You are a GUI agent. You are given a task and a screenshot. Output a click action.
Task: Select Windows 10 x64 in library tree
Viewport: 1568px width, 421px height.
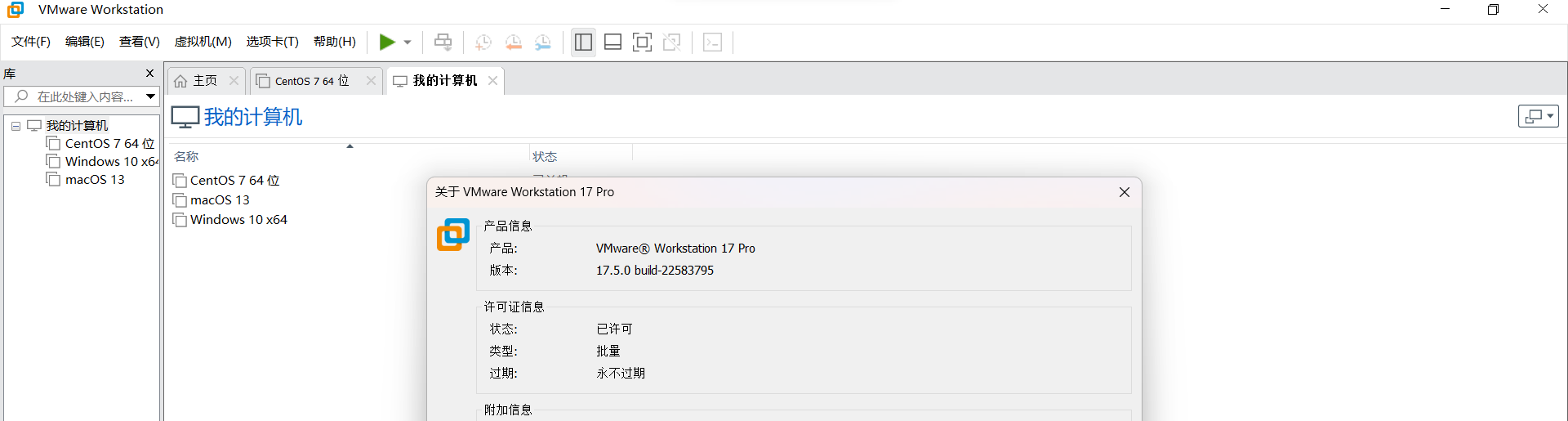(112, 162)
